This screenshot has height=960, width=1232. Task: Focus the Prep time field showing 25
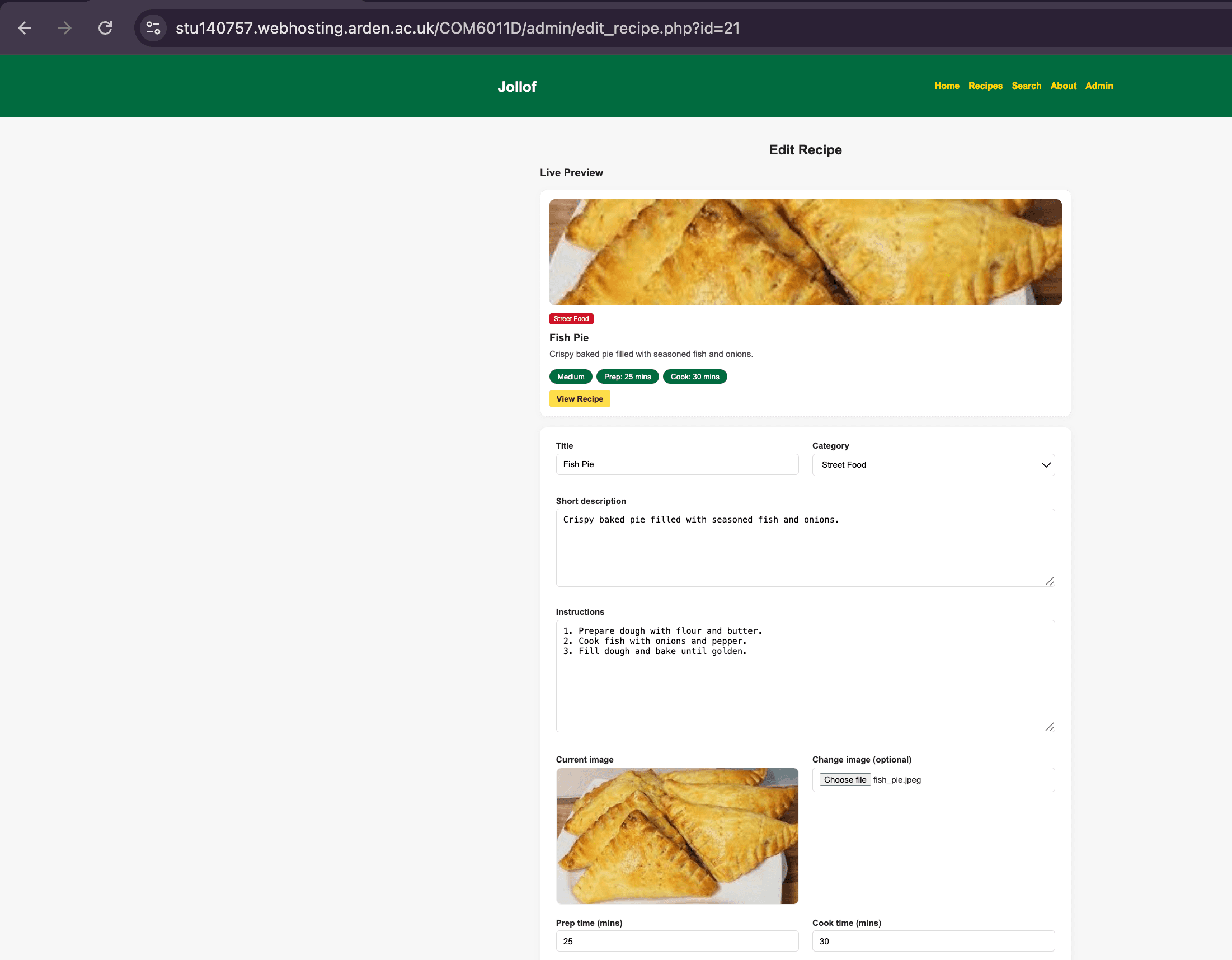677,941
